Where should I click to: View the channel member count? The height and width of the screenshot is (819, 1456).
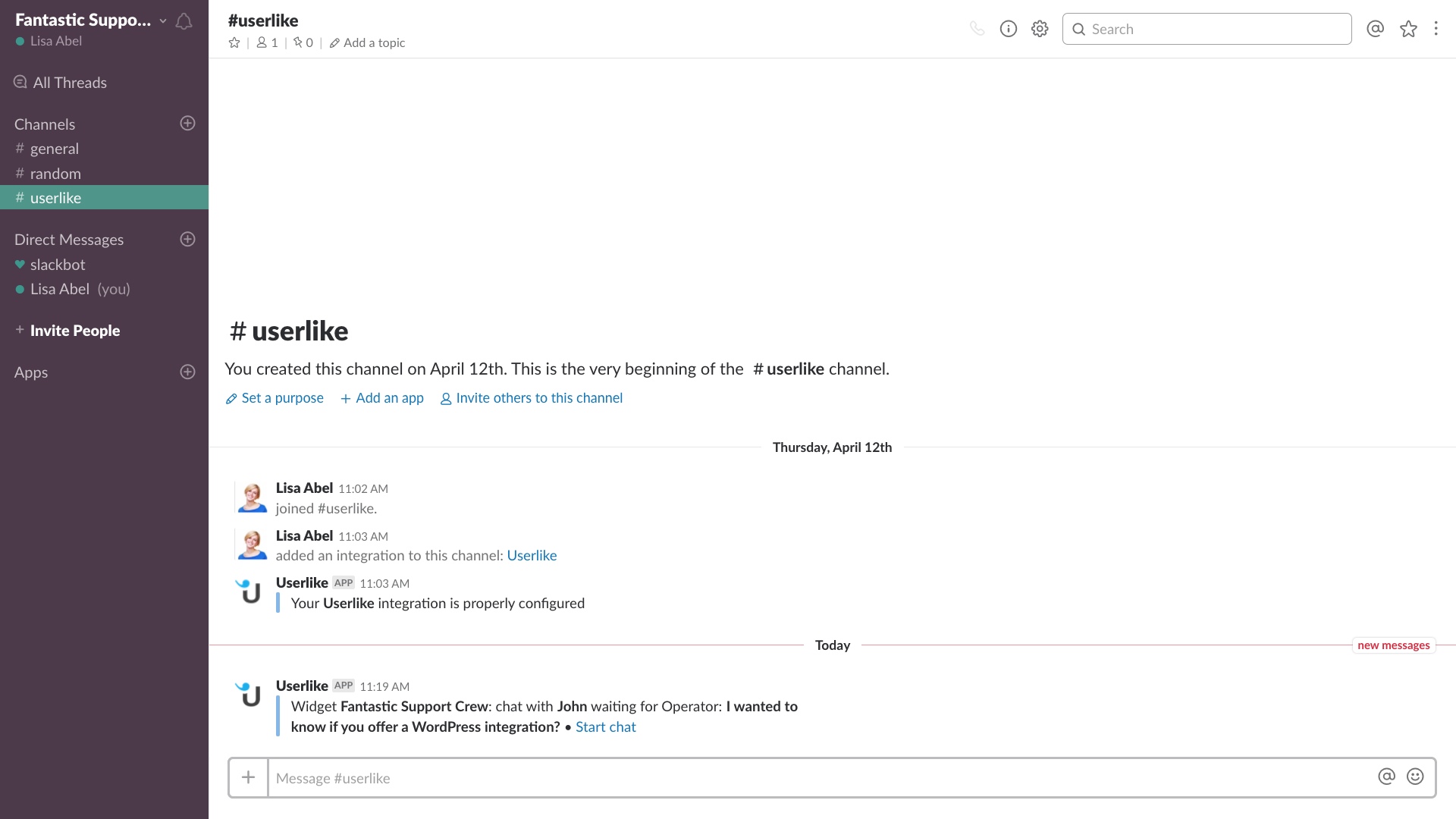[267, 43]
